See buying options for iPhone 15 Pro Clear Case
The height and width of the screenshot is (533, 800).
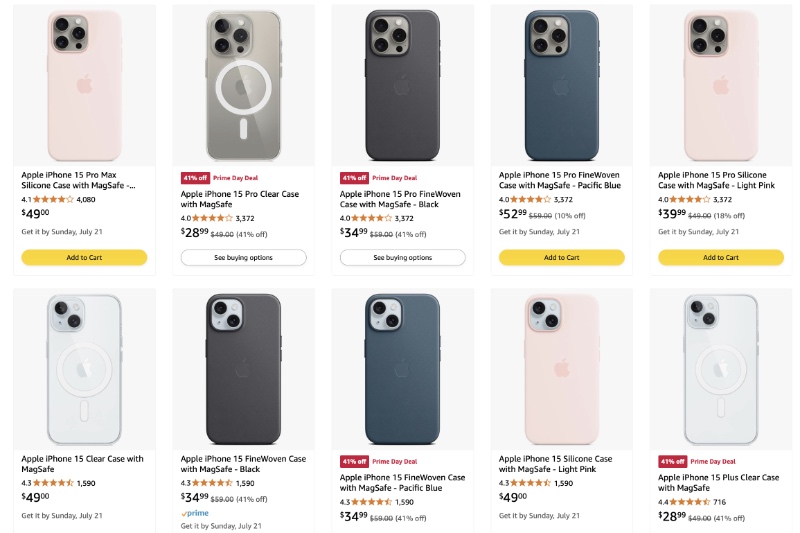(243, 257)
